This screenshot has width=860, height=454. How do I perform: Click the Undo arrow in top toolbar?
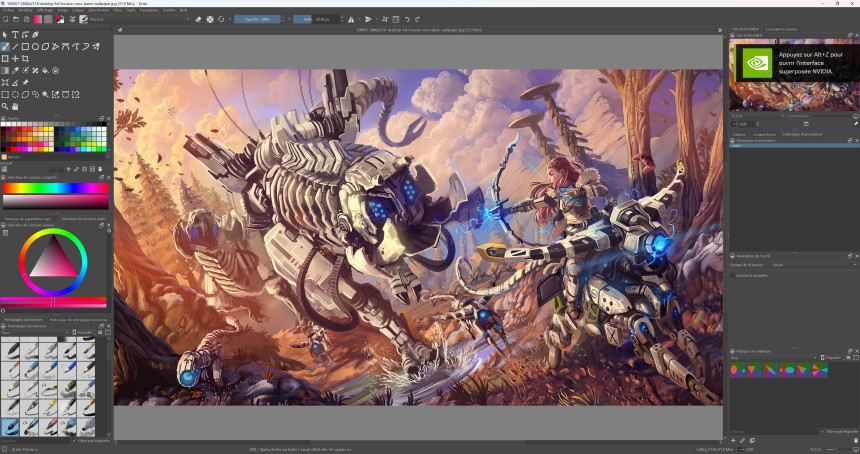pyautogui.click(x=407, y=19)
